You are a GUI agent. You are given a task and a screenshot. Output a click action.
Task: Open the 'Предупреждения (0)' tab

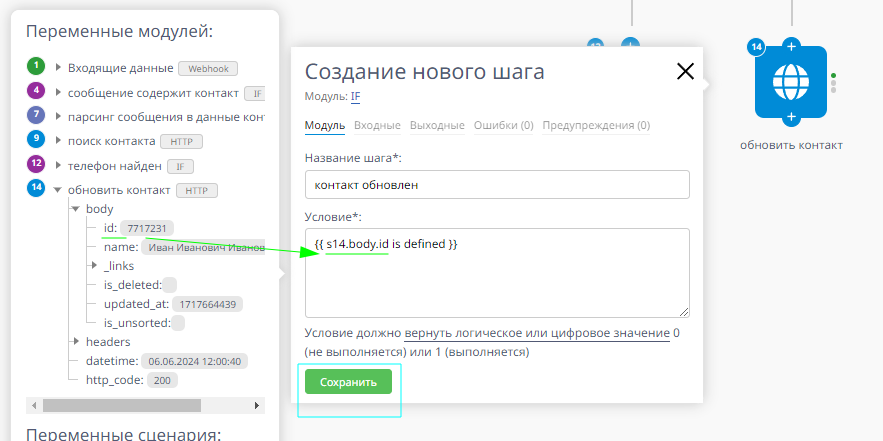[596, 126]
